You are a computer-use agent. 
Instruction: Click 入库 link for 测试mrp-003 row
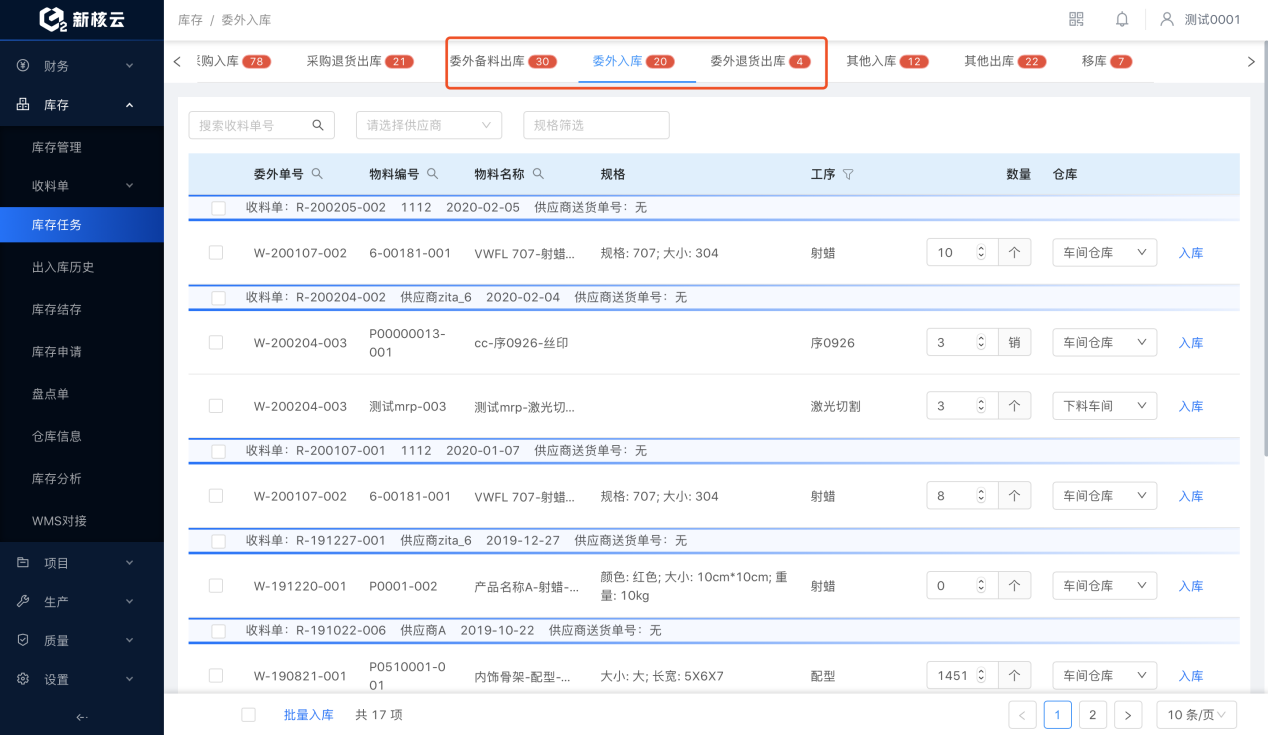click(x=1191, y=406)
